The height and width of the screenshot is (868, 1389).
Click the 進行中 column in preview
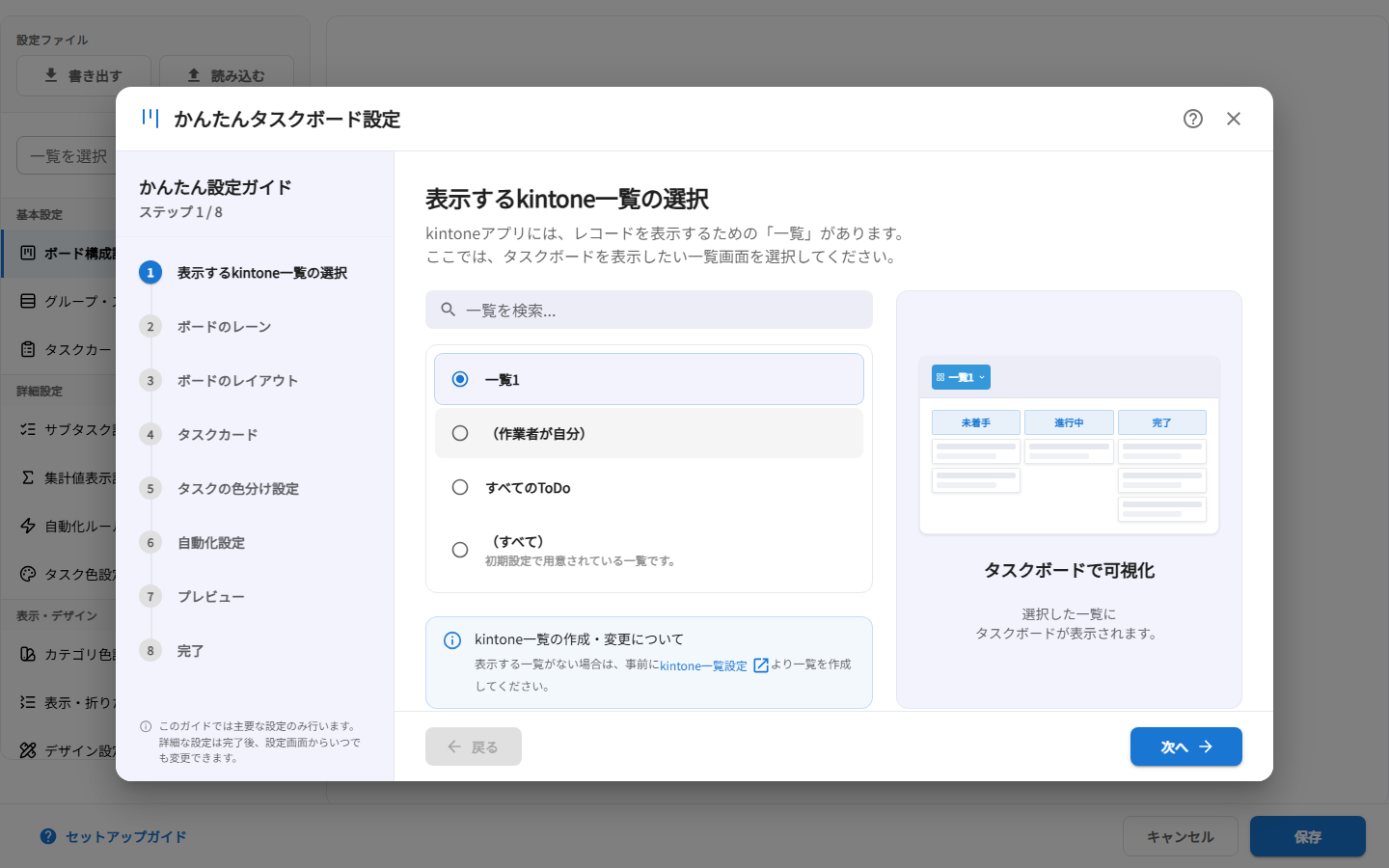coord(1069,422)
